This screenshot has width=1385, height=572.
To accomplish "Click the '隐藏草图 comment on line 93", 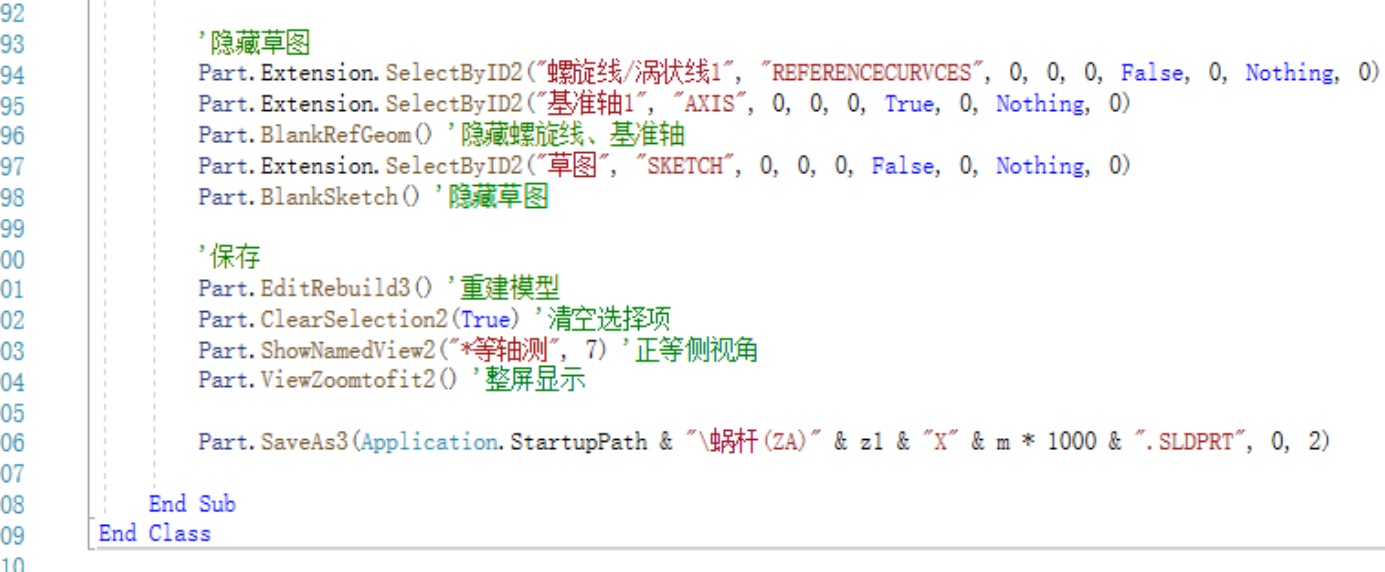I will 254,42.
